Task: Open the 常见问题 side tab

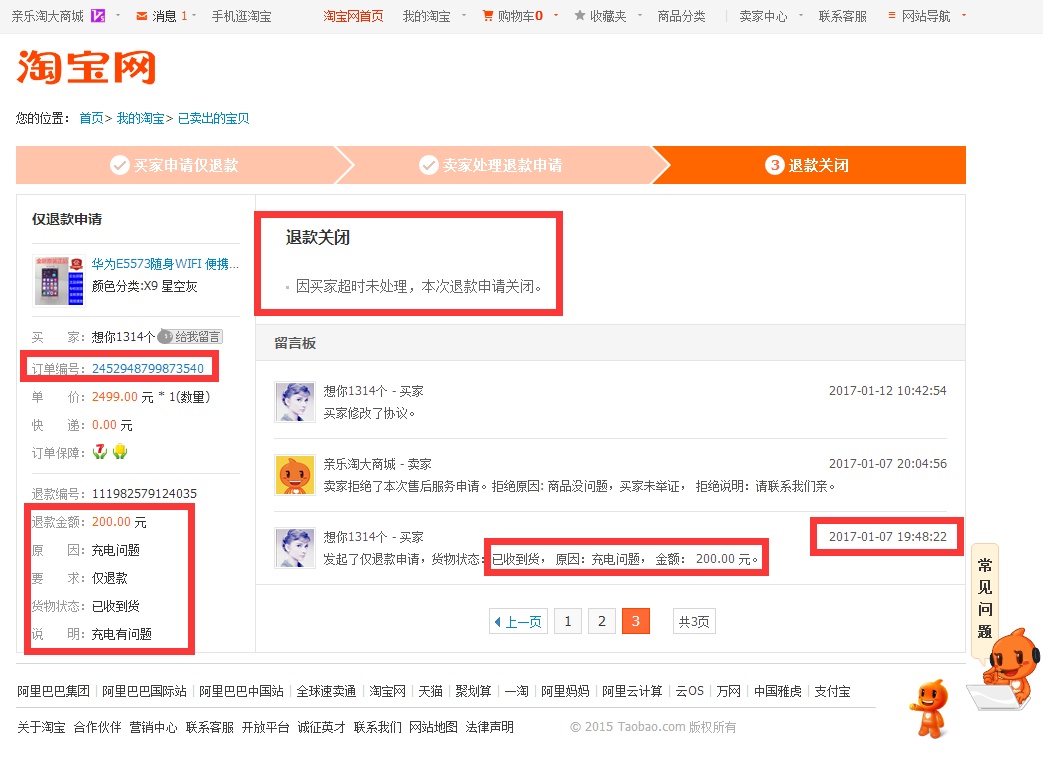Action: [x=985, y=599]
